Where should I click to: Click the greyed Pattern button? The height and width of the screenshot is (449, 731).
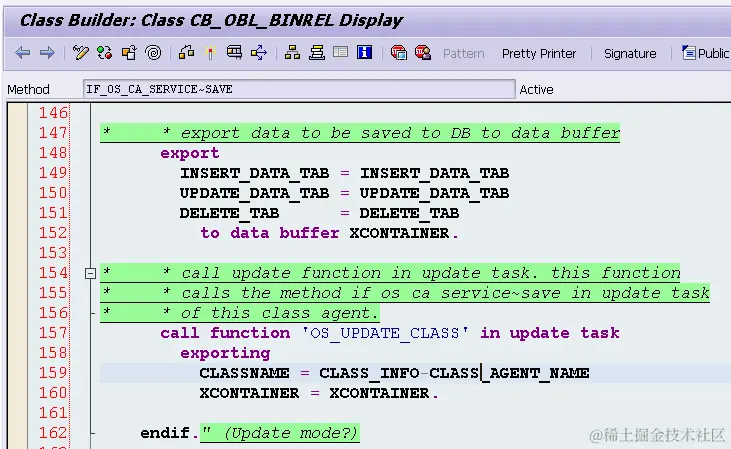pos(463,54)
